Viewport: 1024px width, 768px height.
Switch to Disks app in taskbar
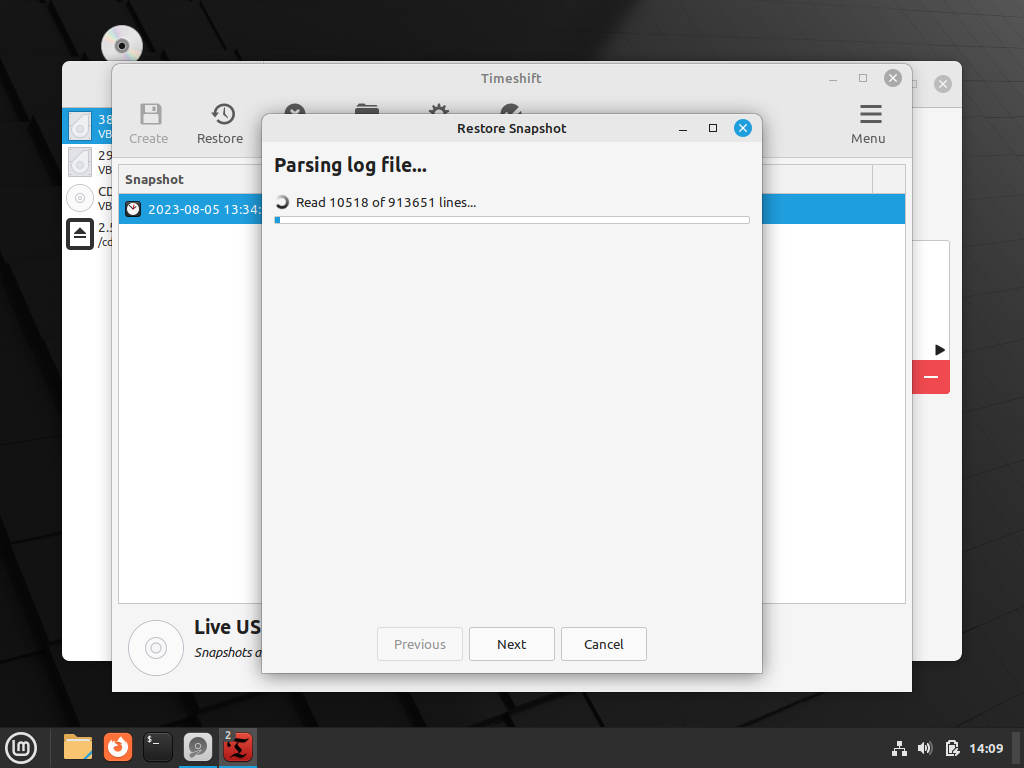(x=197, y=747)
